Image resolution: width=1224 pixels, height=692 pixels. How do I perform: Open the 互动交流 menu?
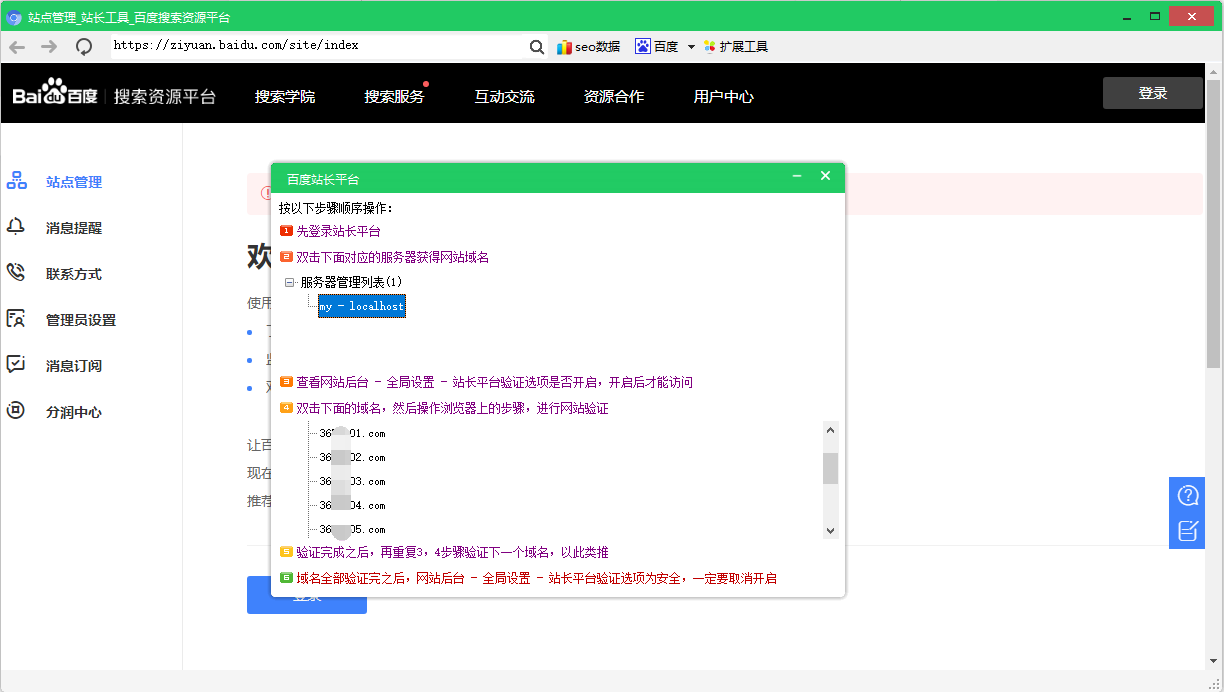(504, 96)
